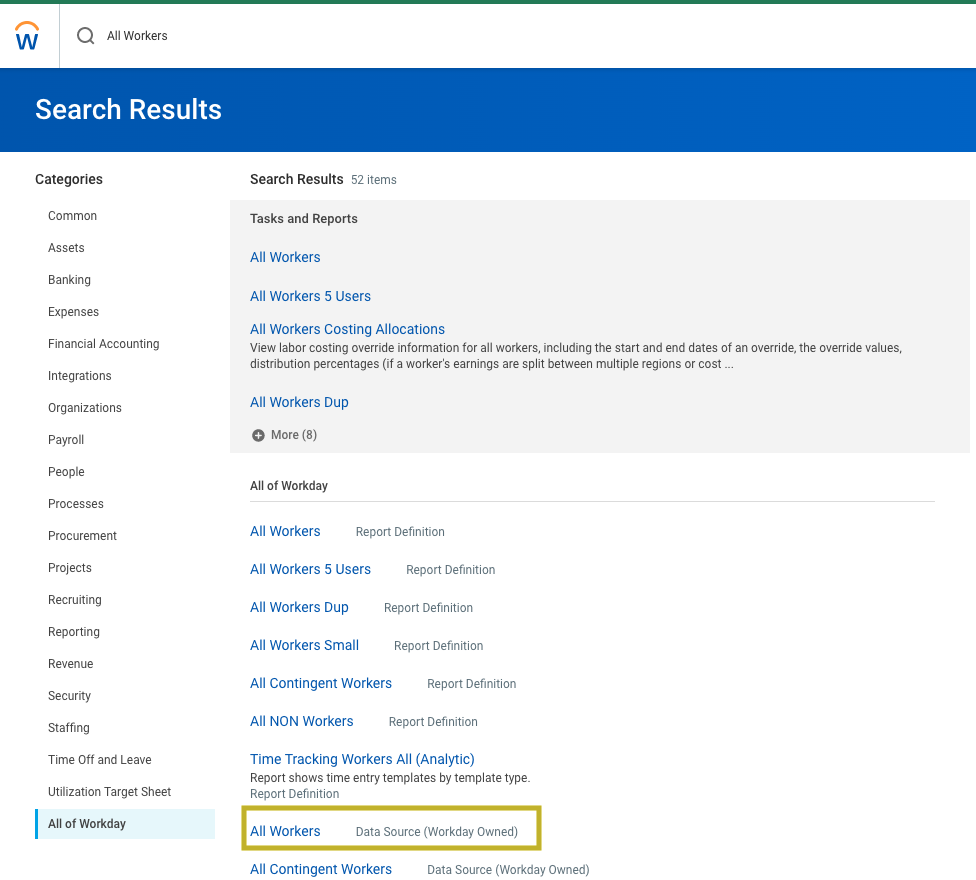Select the Financial Accounting category
The image size is (976, 880).
(103, 344)
